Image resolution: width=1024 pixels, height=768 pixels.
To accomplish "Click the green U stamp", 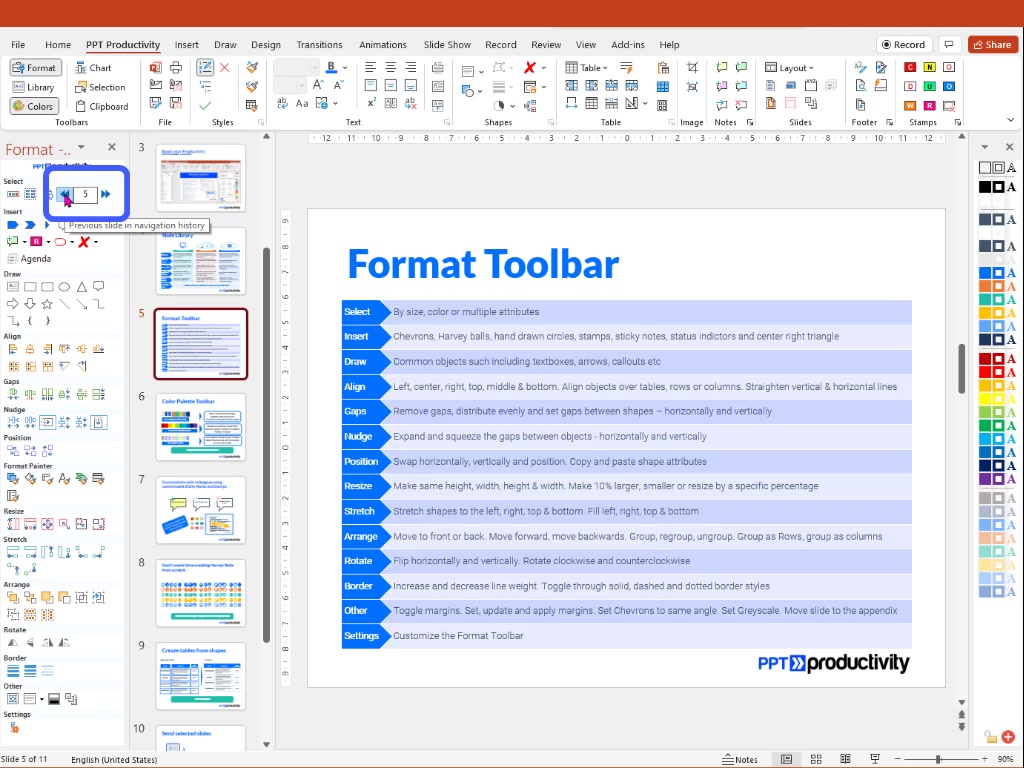I will tap(929, 86).
